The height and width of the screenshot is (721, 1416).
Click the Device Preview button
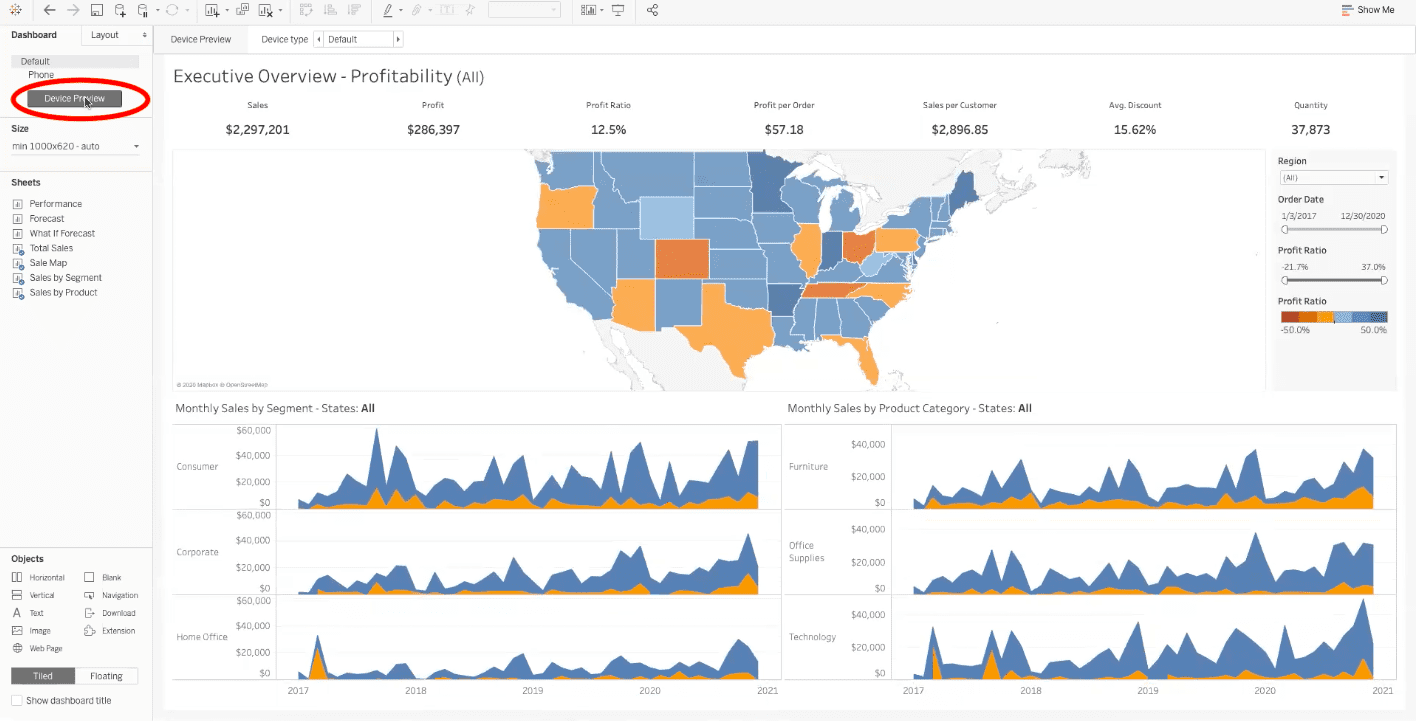pyautogui.click(x=75, y=98)
